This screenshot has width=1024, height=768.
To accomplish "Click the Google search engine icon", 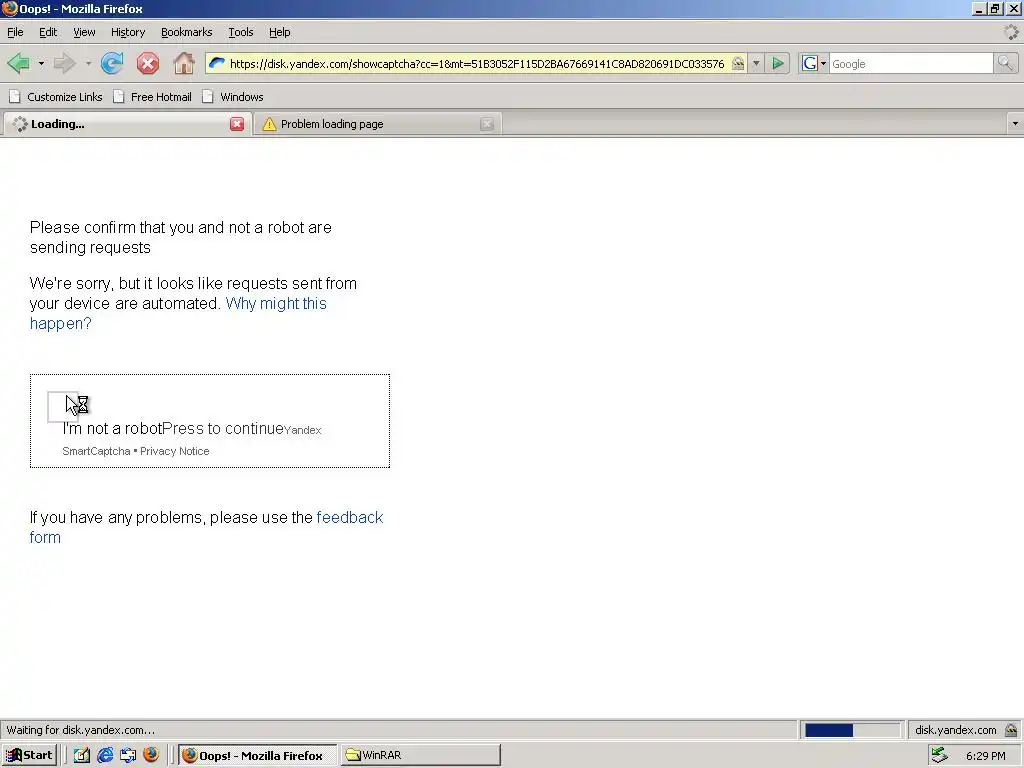I will click(810, 63).
